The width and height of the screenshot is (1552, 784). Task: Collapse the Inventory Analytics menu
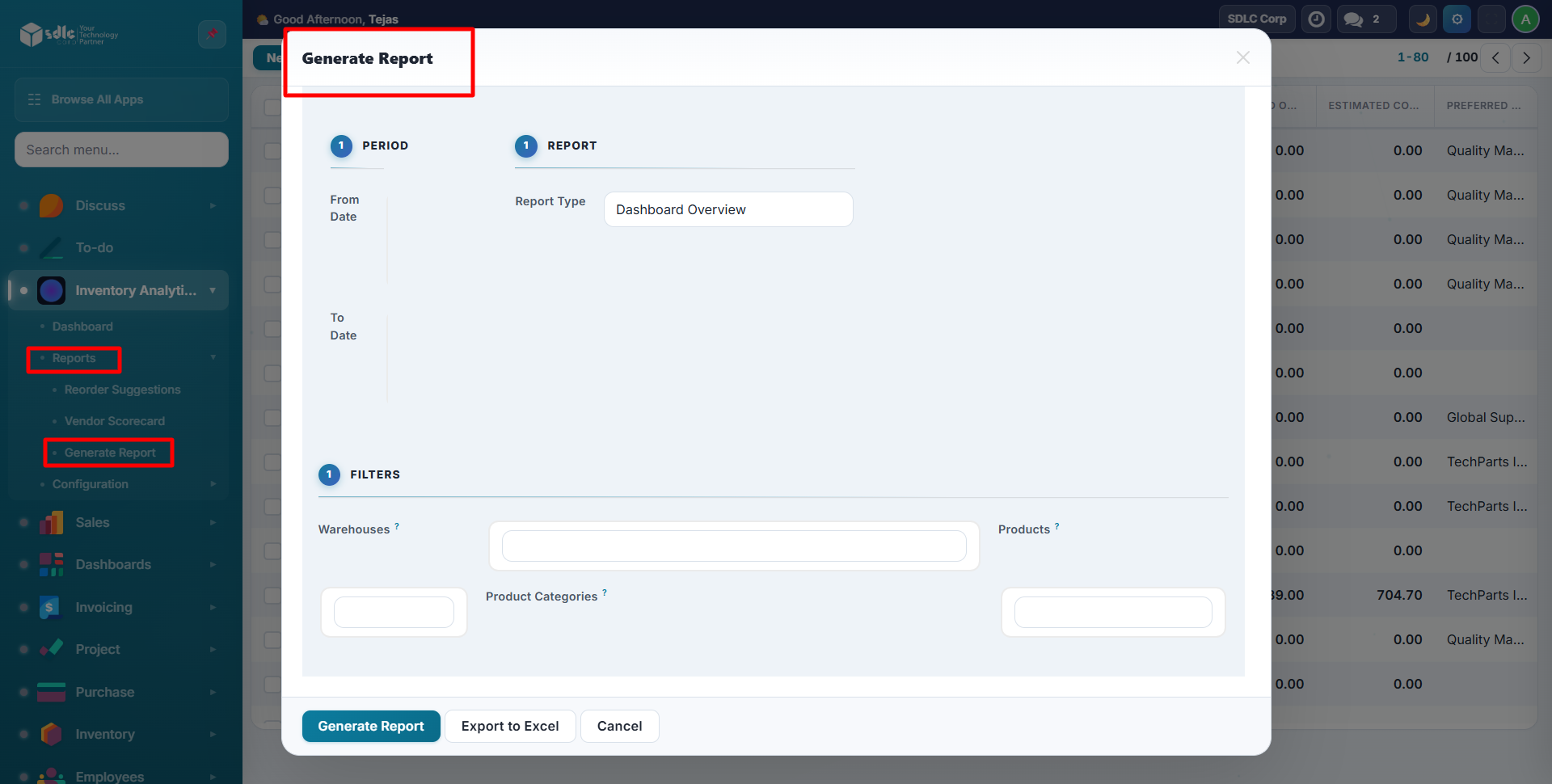(x=213, y=291)
